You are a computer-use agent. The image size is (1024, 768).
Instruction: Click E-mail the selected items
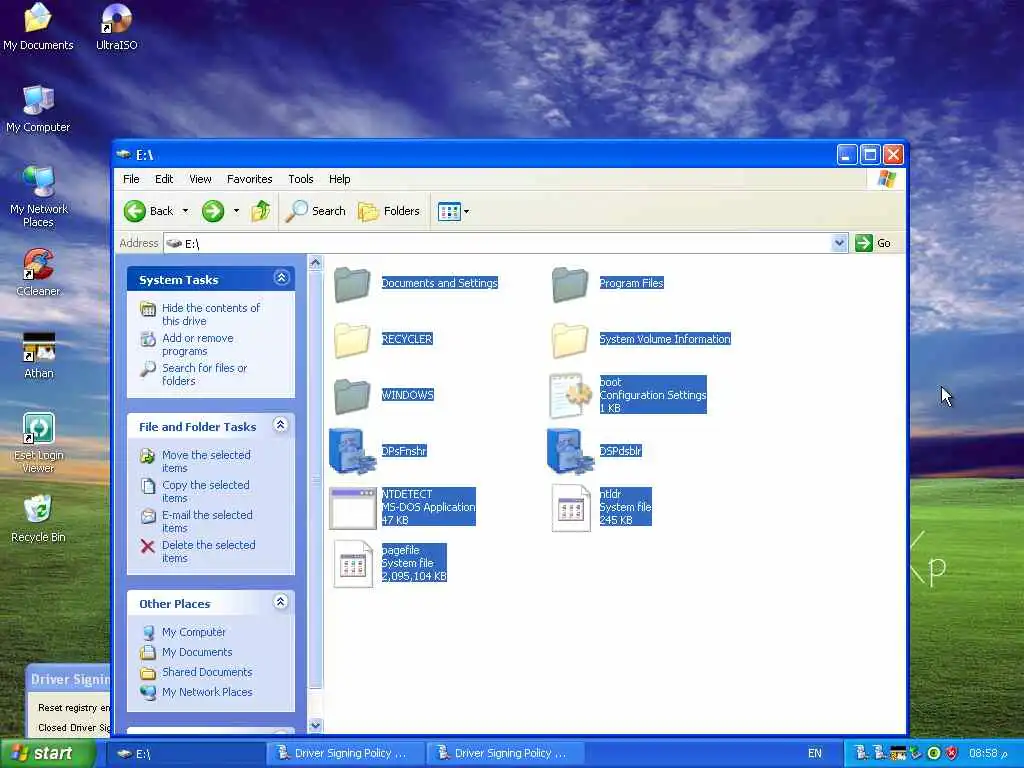[206, 521]
